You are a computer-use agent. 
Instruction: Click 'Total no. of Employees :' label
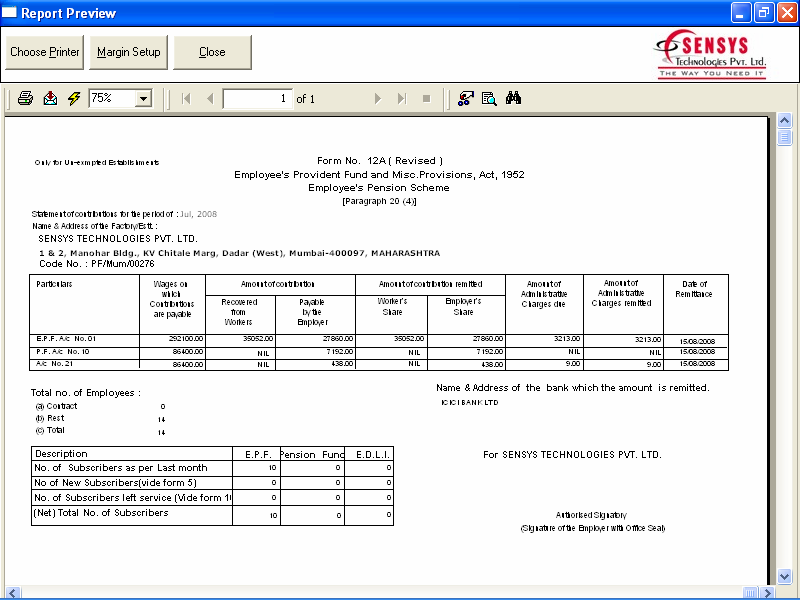(86, 393)
